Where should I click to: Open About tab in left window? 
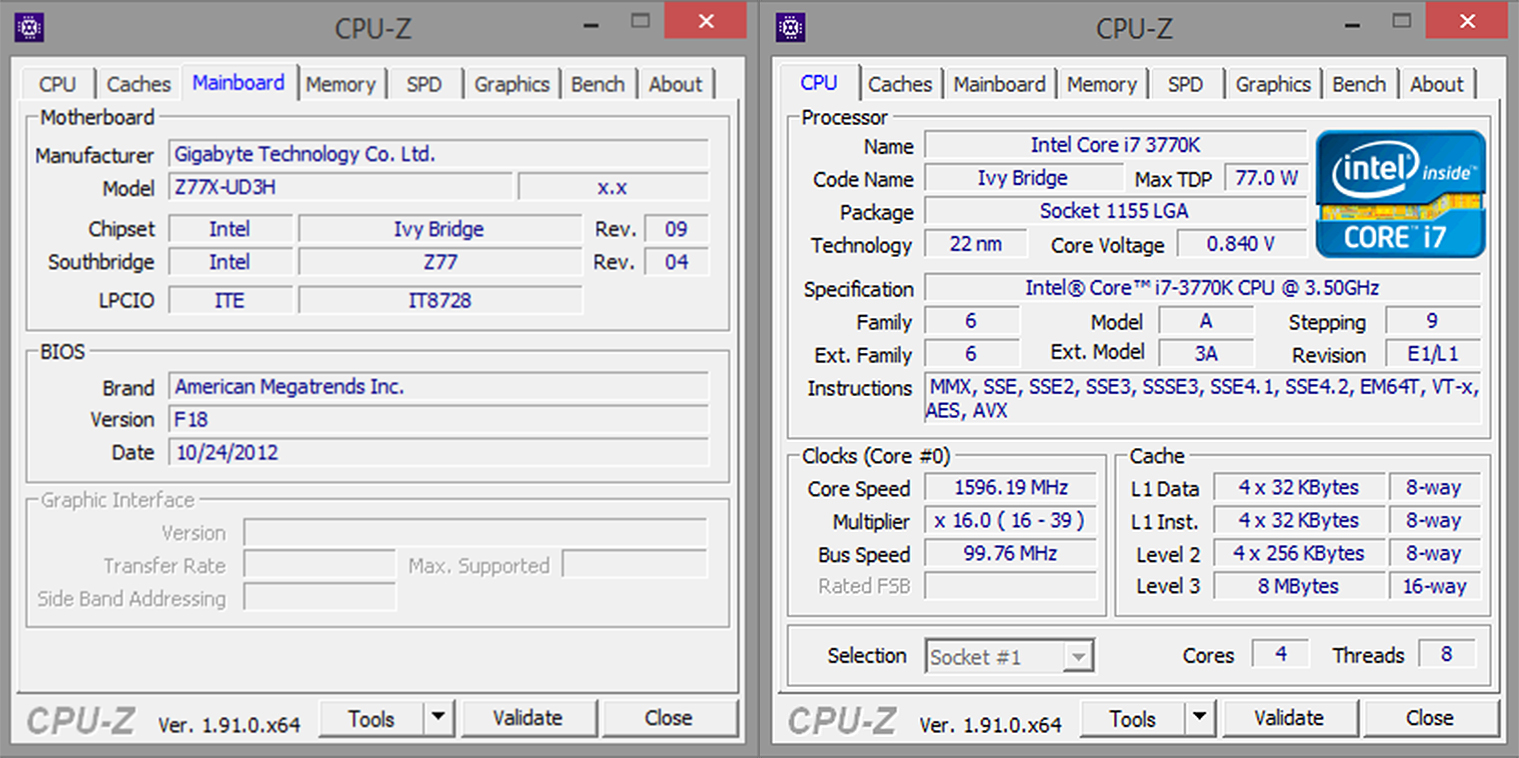[x=676, y=84]
